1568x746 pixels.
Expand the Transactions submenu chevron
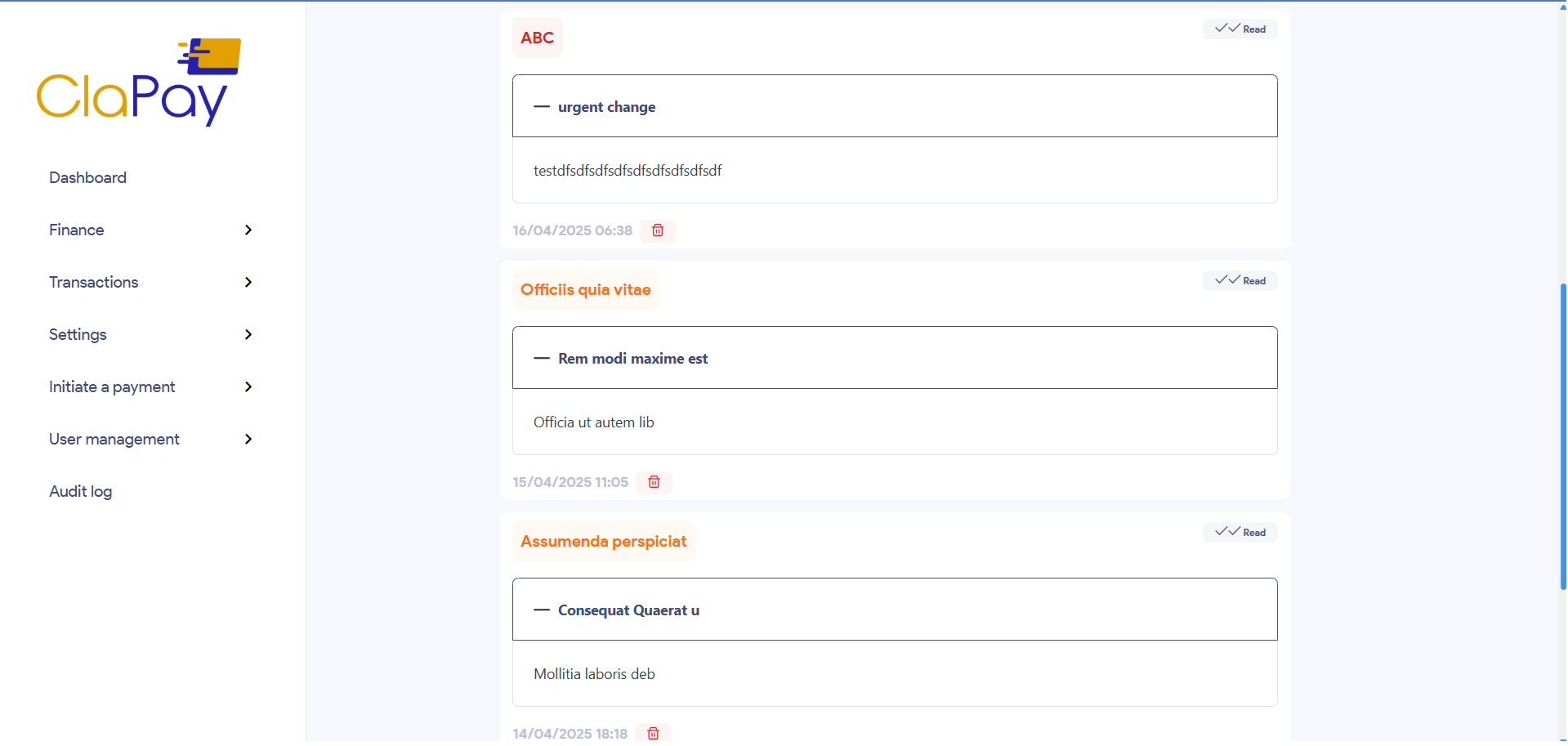click(248, 283)
